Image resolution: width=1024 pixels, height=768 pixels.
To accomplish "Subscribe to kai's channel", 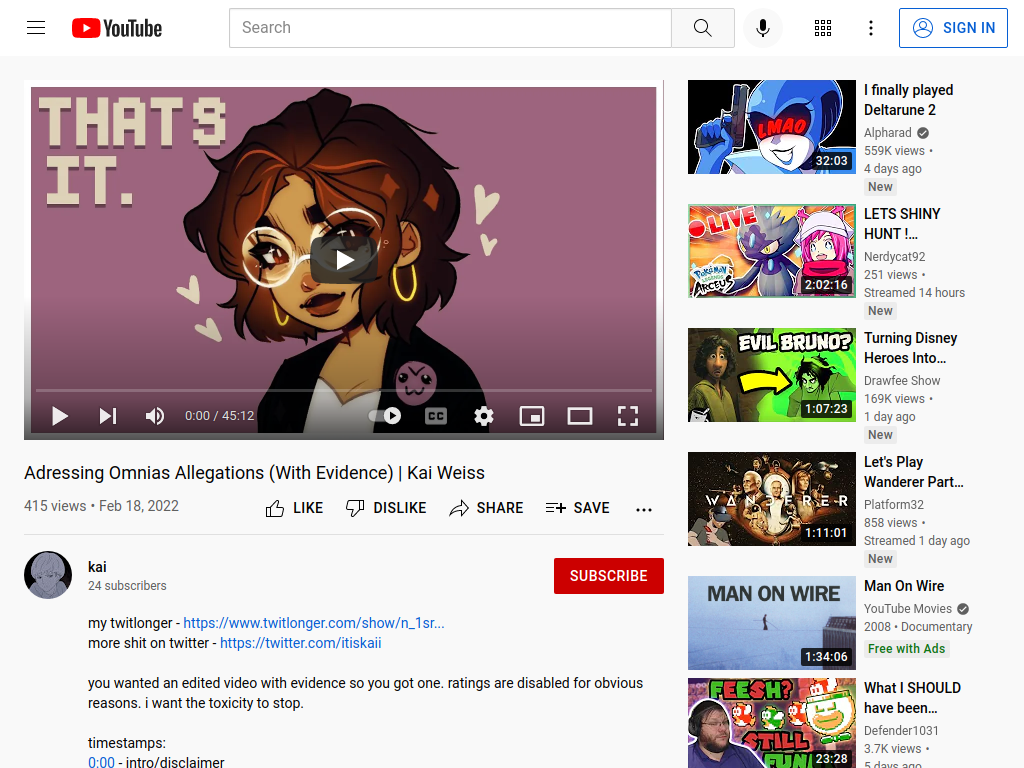I will click(609, 576).
